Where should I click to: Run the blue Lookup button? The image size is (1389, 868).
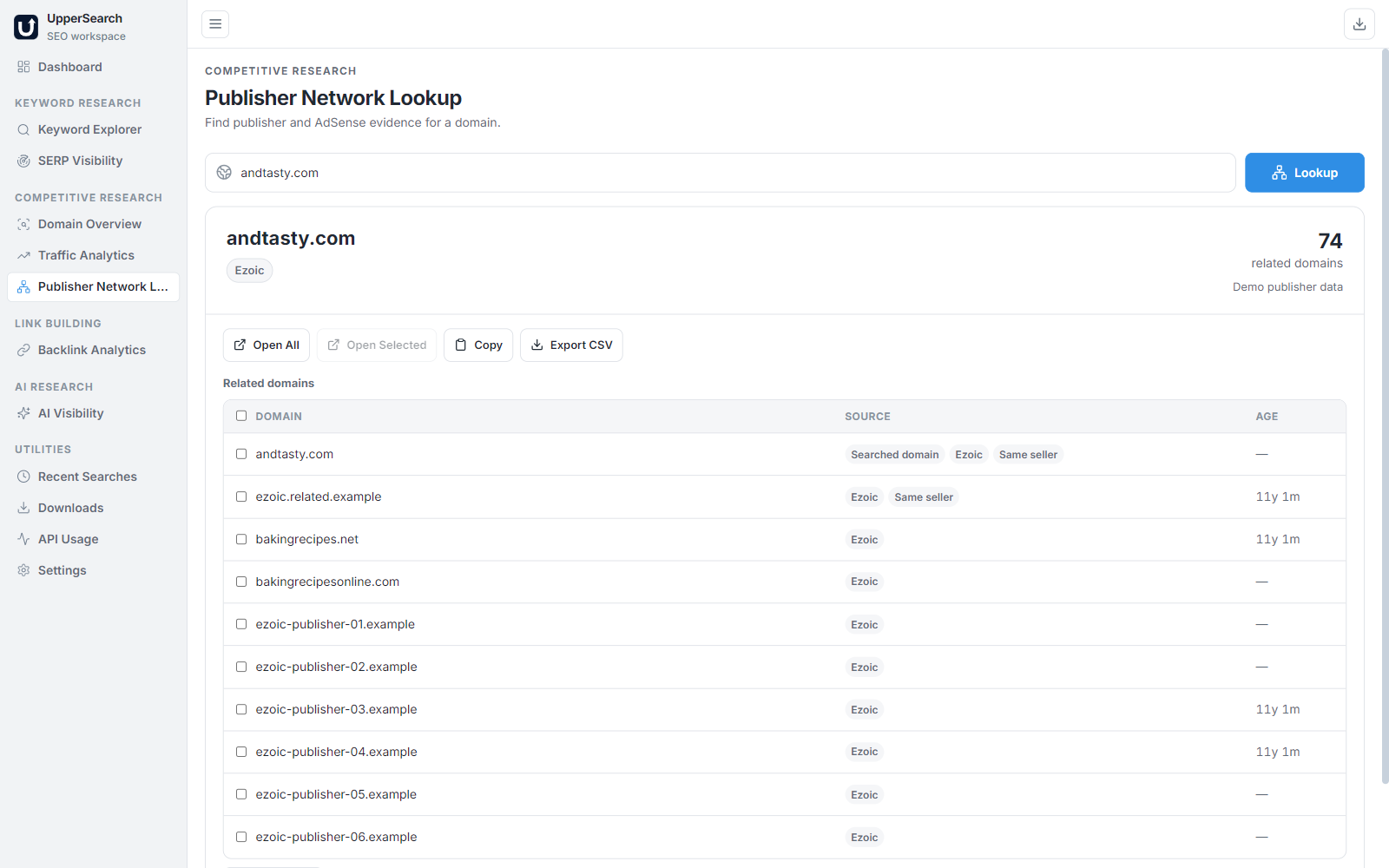pyautogui.click(x=1304, y=173)
